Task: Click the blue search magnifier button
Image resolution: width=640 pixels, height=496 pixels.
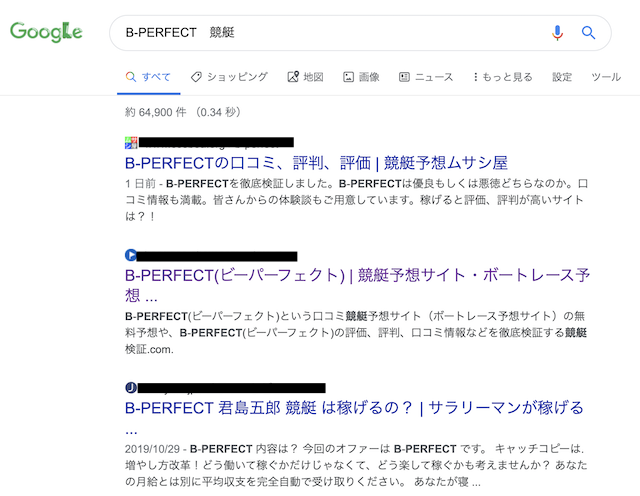Action: click(588, 33)
